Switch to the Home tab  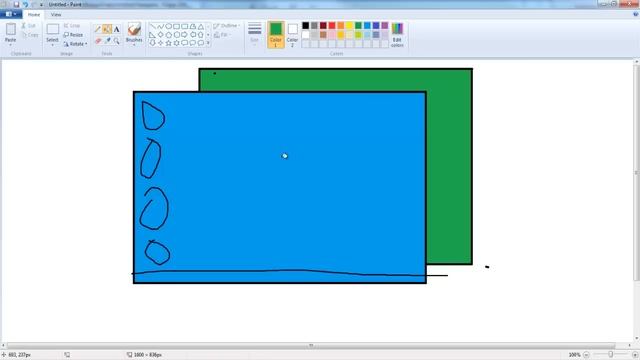click(x=34, y=14)
